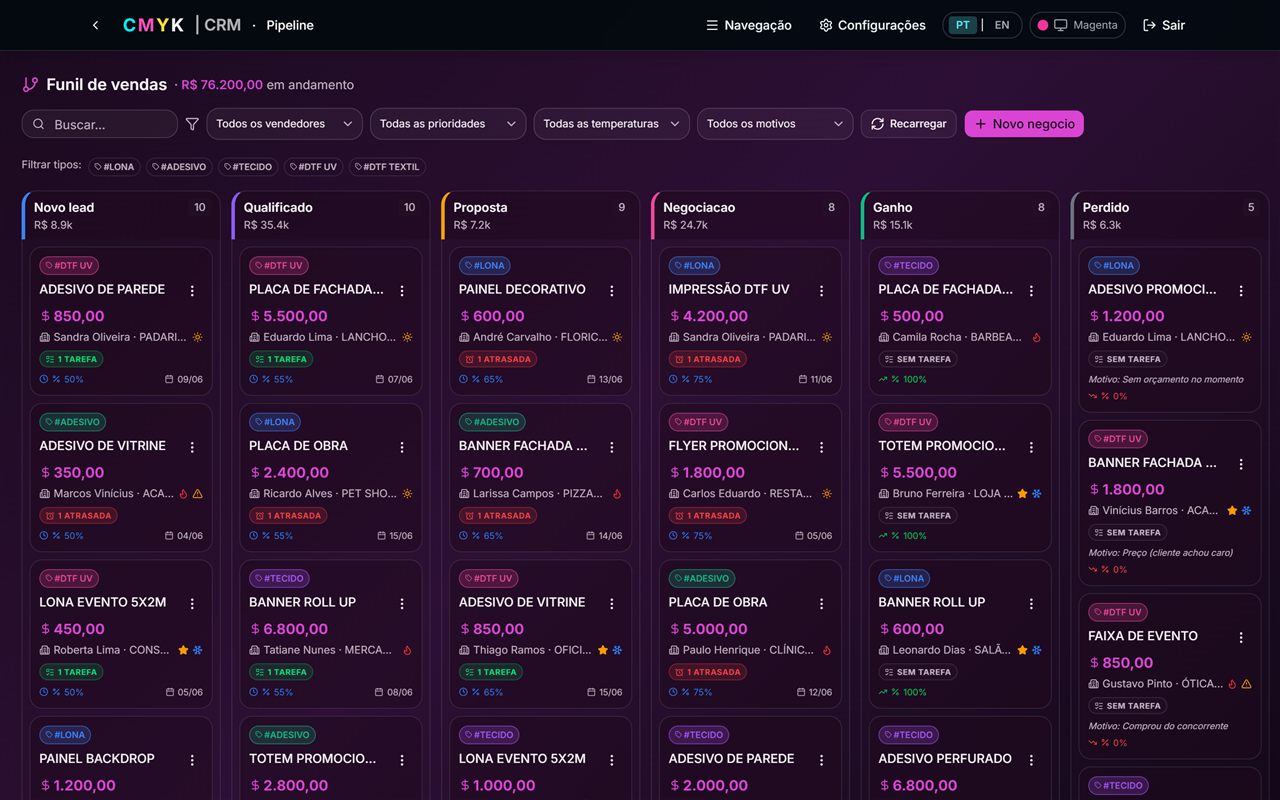The width and height of the screenshot is (1280, 800).
Task: Click the Funil de vendas branch icon
Action: point(30,85)
